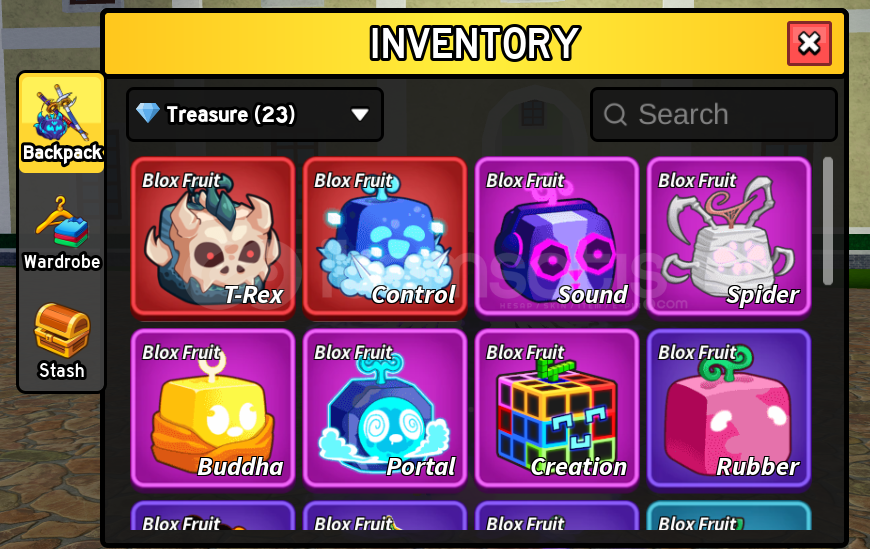Screen dimensions: 870x549
Task: Click the inventory vertical scrollbar
Action: (x=828, y=221)
